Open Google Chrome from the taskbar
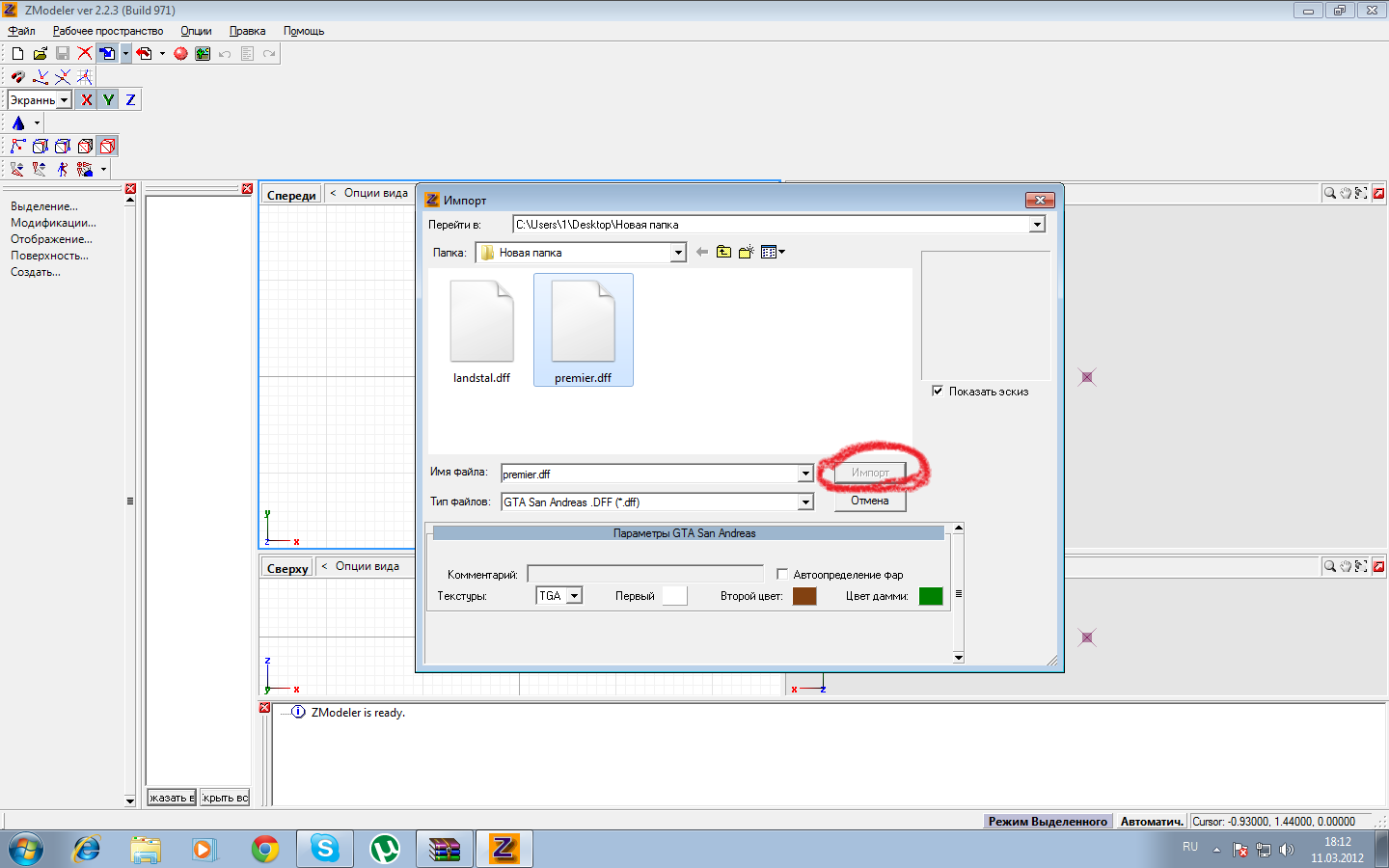This screenshot has width=1389, height=868. coord(265,849)
